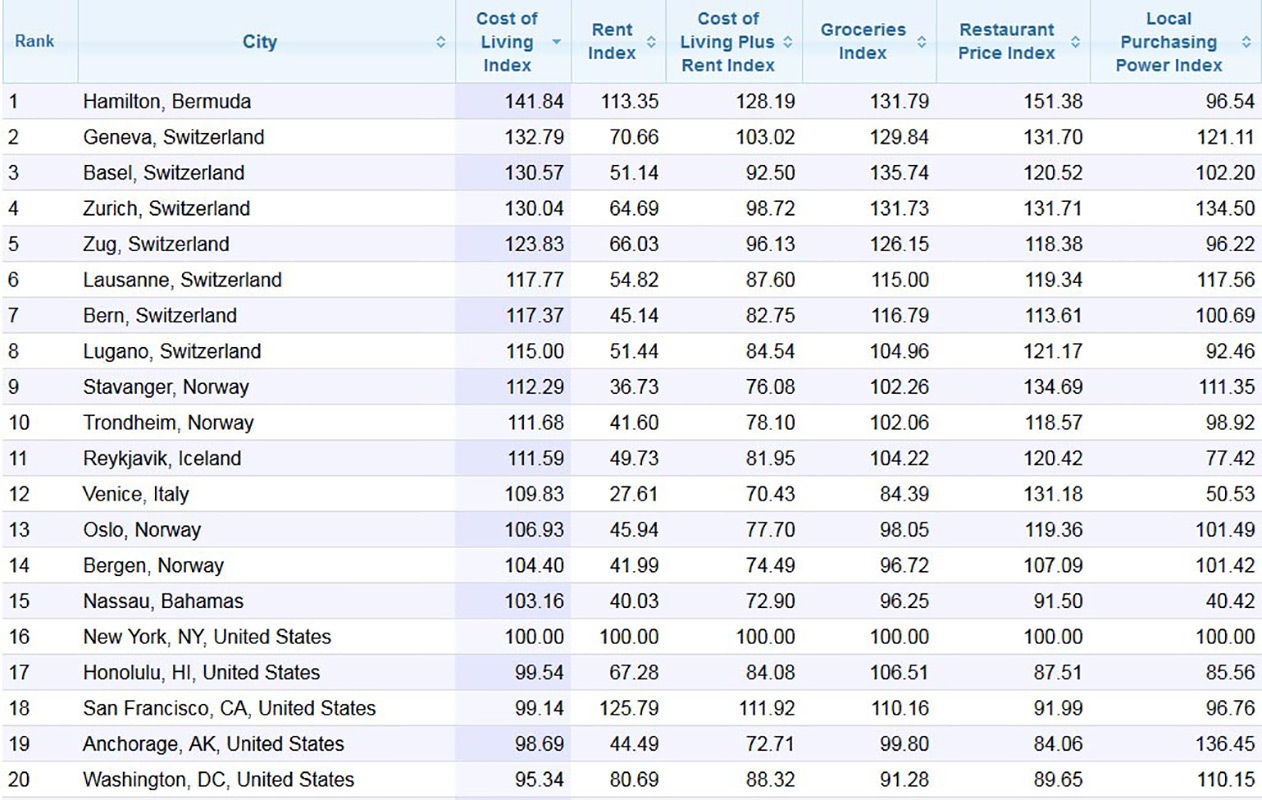Click the 141.84 cost of living value
1262x800 pixels.
(x=535, y=101)
